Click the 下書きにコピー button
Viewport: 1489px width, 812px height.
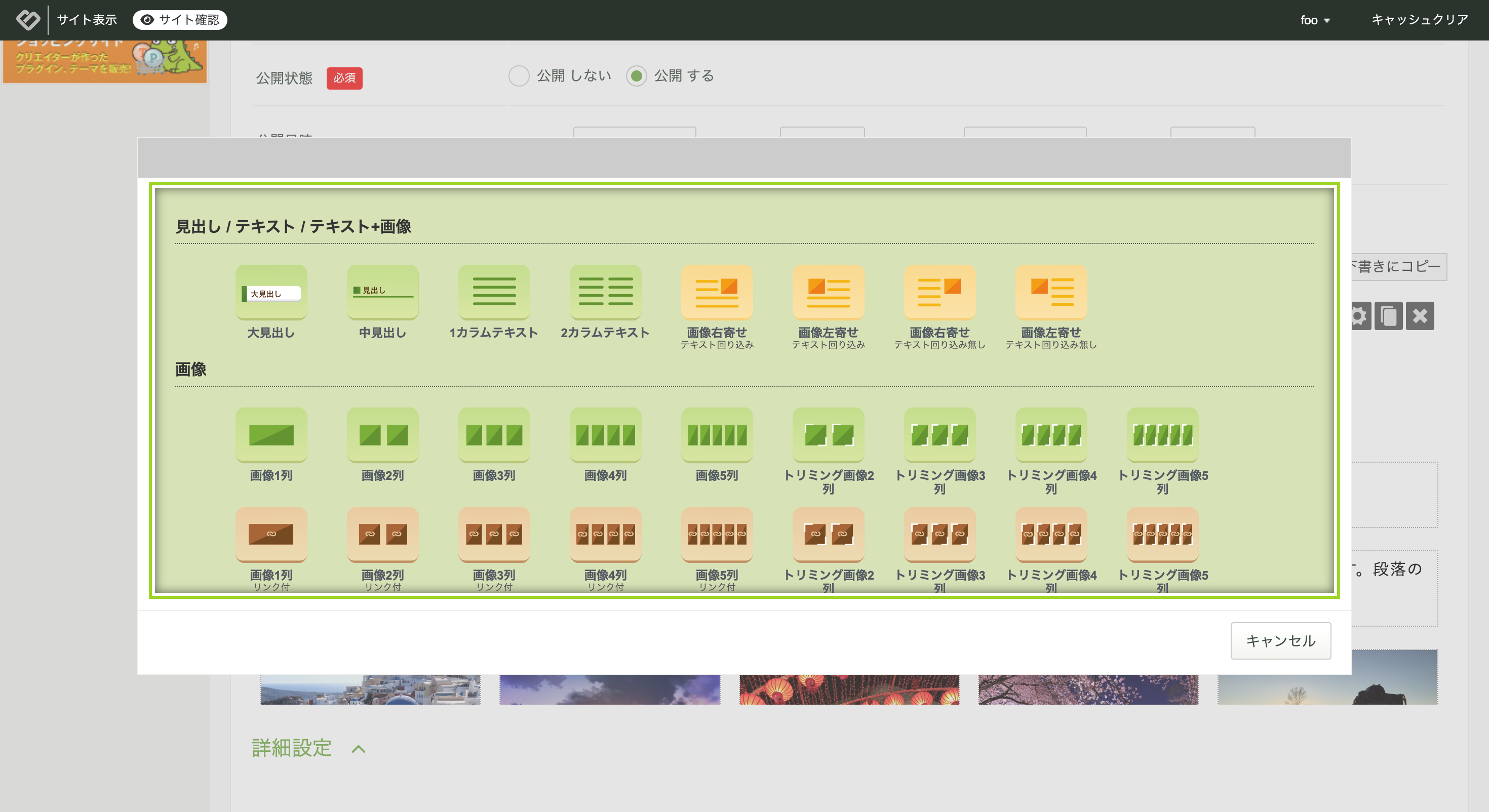tap(1399, 266)
